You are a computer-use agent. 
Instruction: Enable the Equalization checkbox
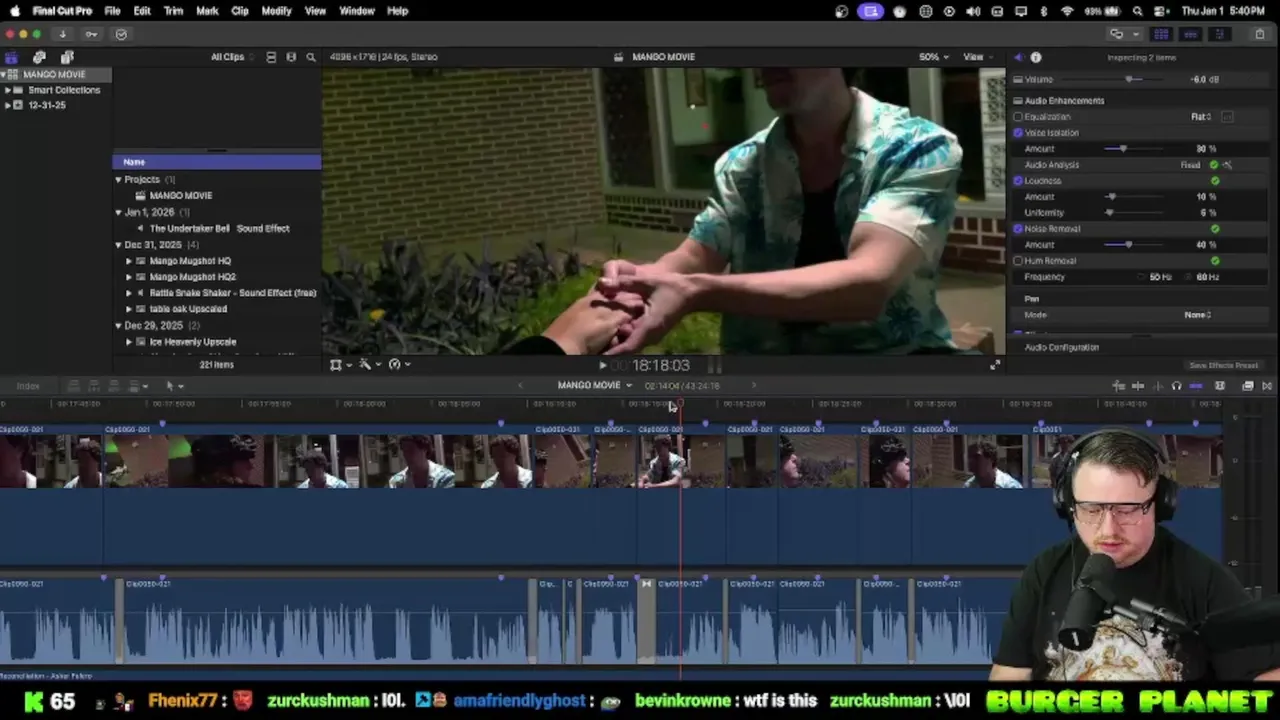[1018, 117]
